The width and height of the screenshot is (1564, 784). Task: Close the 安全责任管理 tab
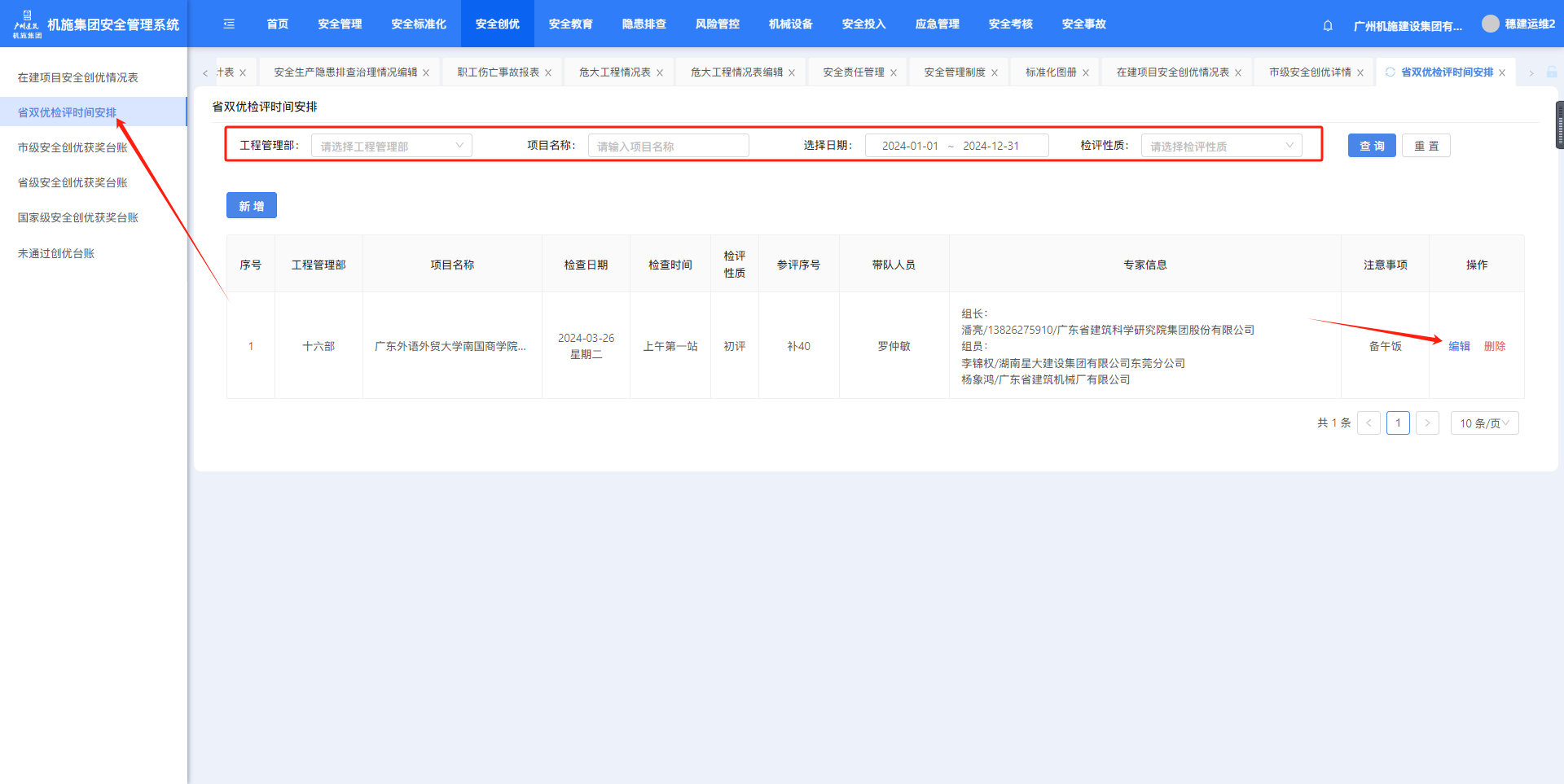tap(894, 73)
